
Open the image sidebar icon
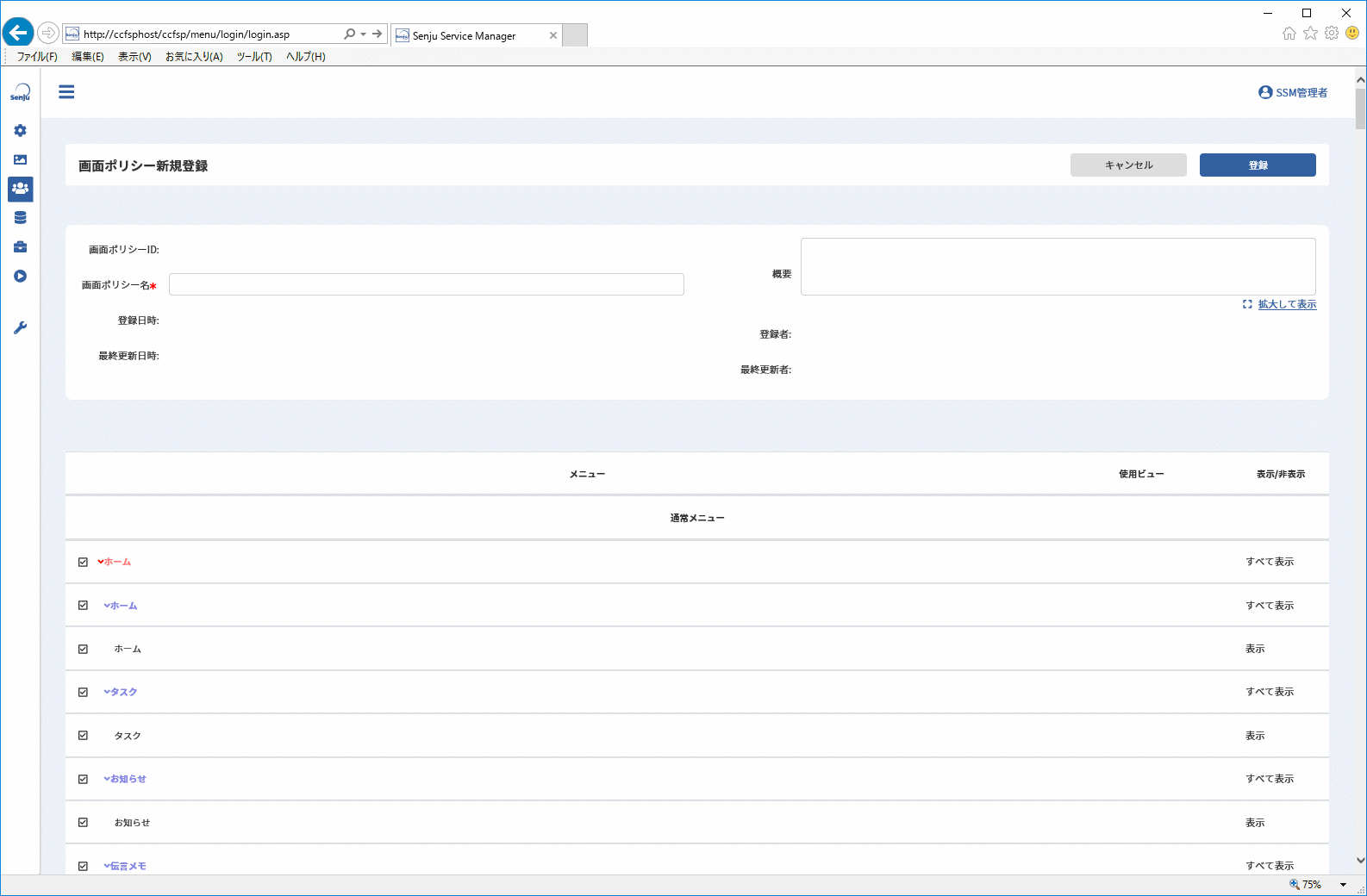tap(20, 159)
